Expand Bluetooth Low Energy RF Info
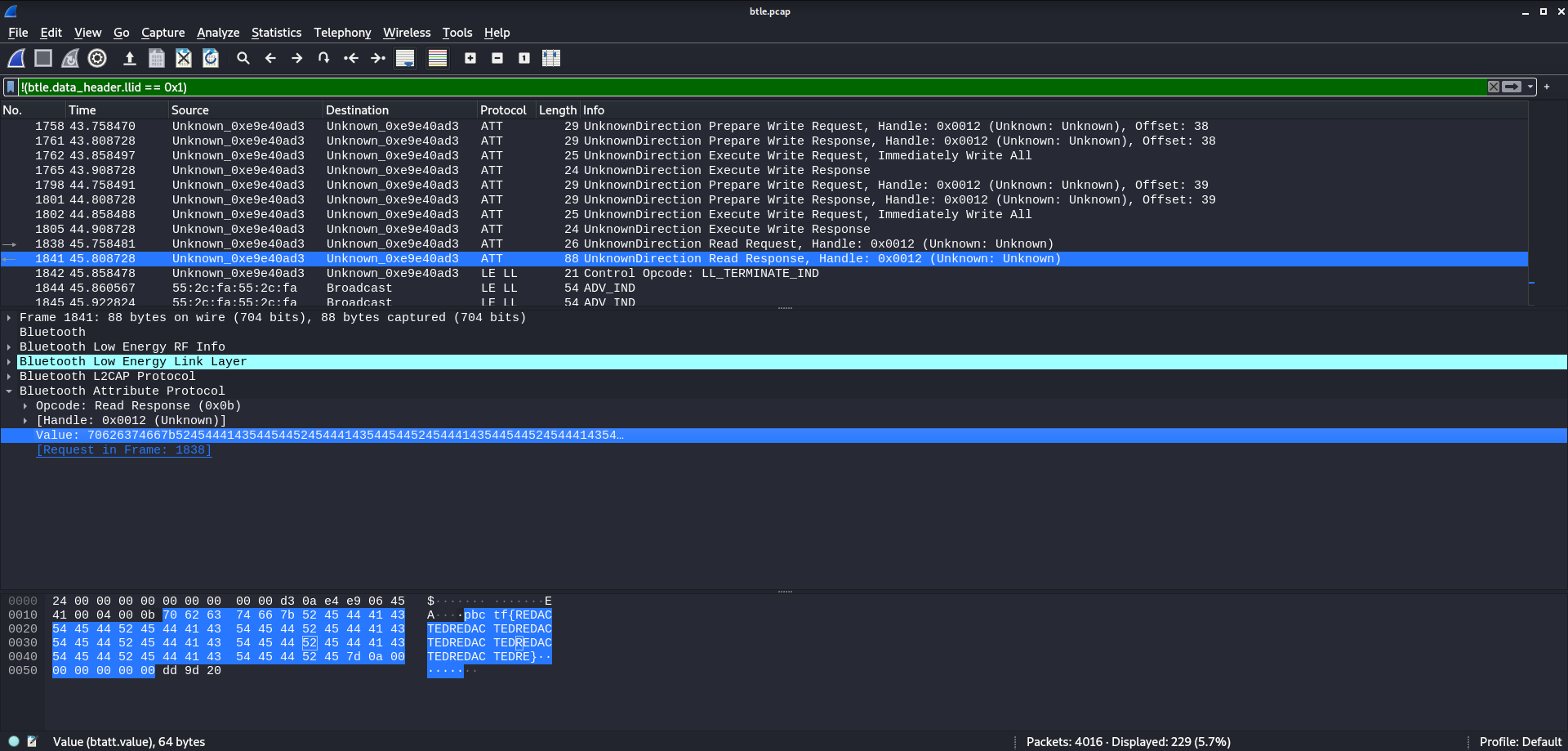The height and width of the screenshot is (751, 1568). pos(9,347)
